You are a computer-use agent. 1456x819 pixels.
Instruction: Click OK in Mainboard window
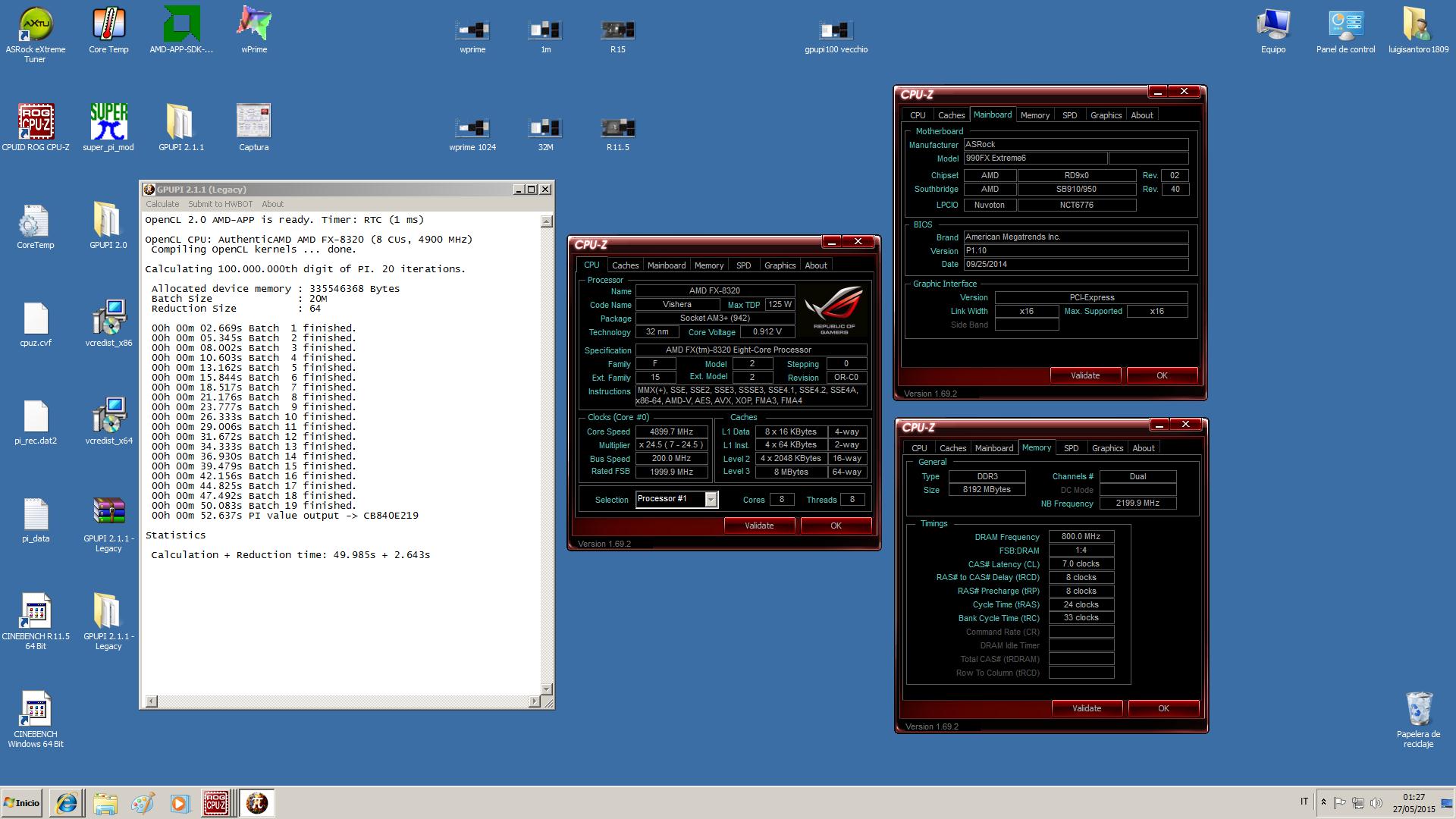1162,375
